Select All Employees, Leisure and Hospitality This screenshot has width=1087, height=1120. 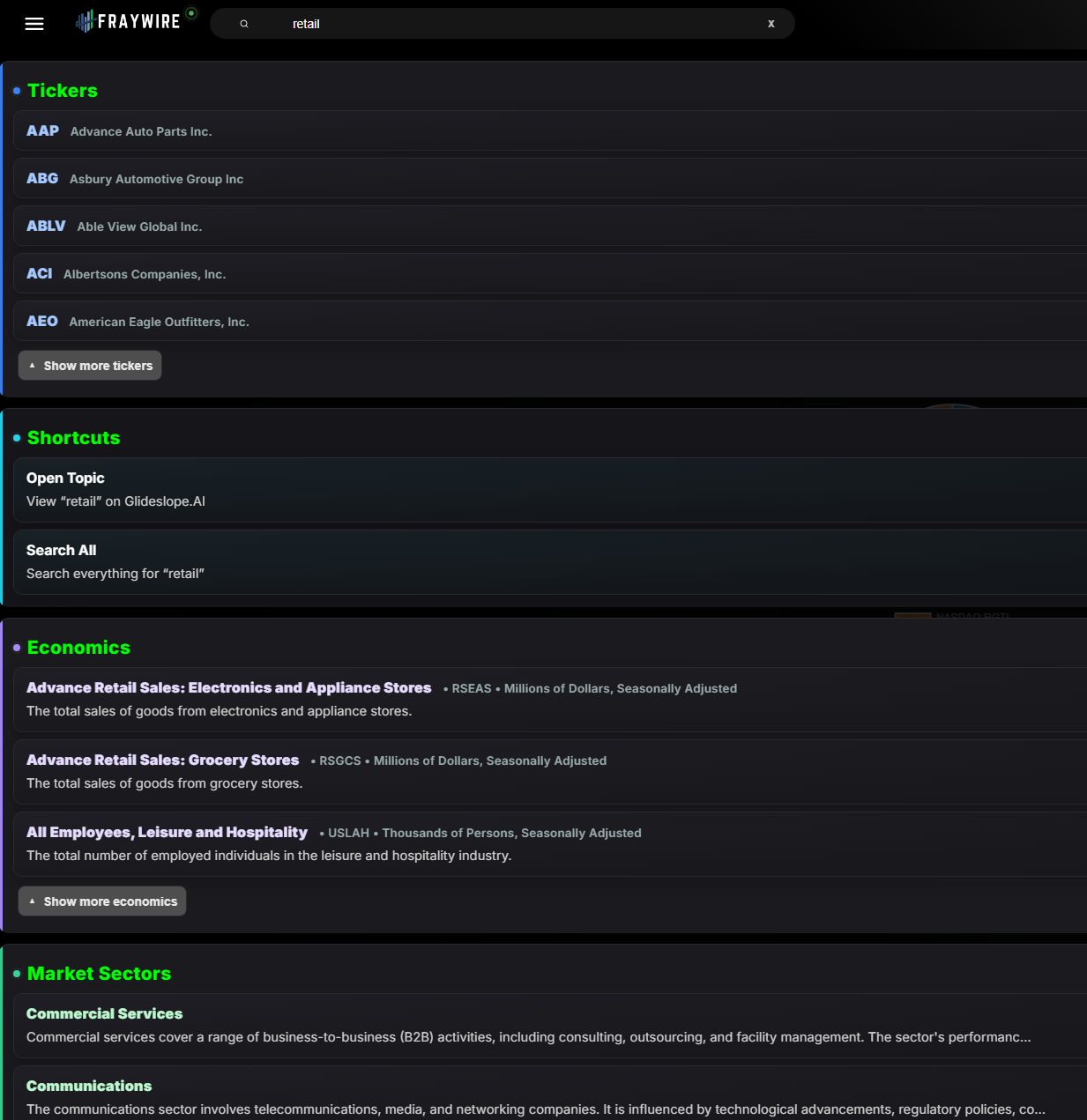(167, 833)
